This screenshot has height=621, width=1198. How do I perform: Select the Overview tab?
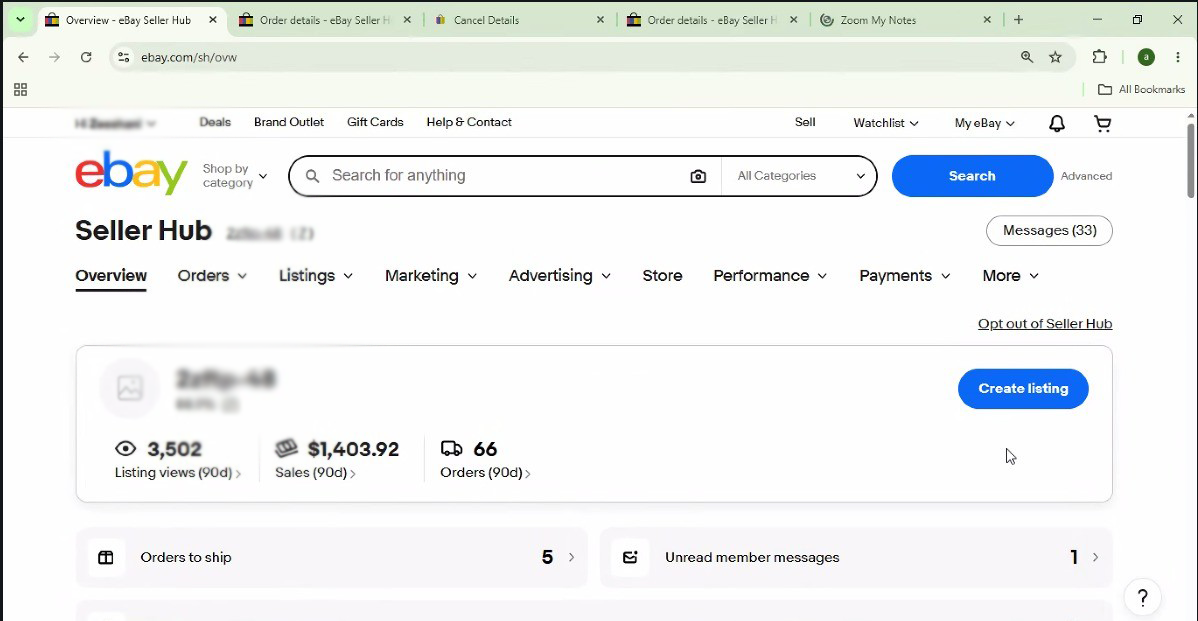[111, 276]
